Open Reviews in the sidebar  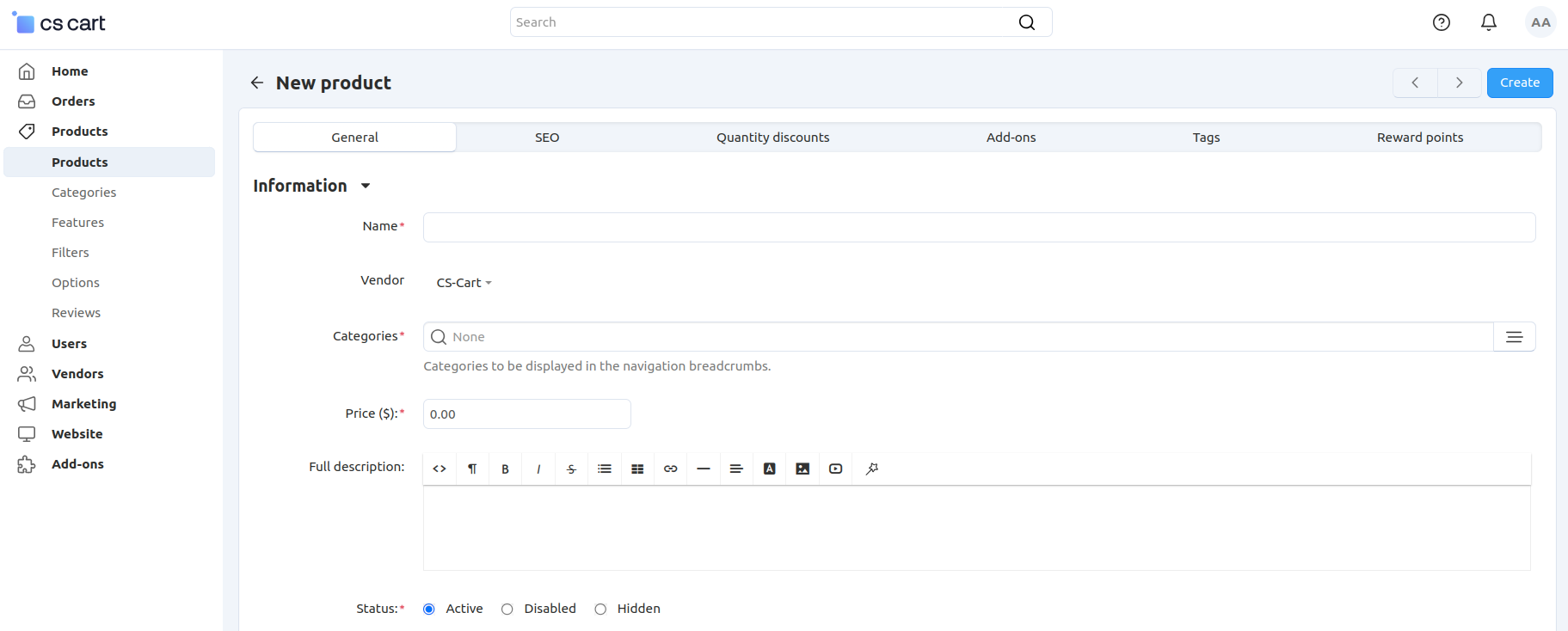click(x=76, y=313)
